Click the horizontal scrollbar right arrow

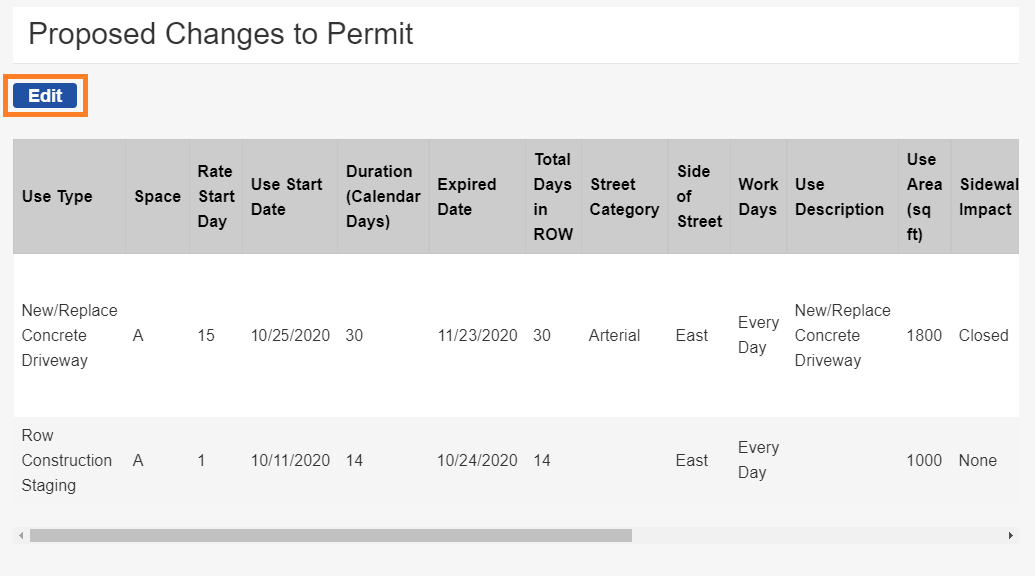tap(1010, 536)
